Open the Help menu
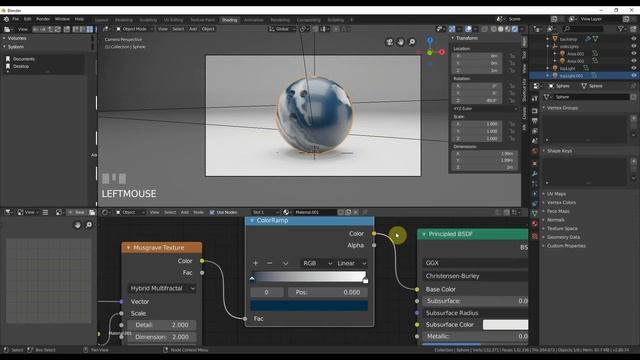The width and height of the screenshot is (640, 360). click(79, 19)
